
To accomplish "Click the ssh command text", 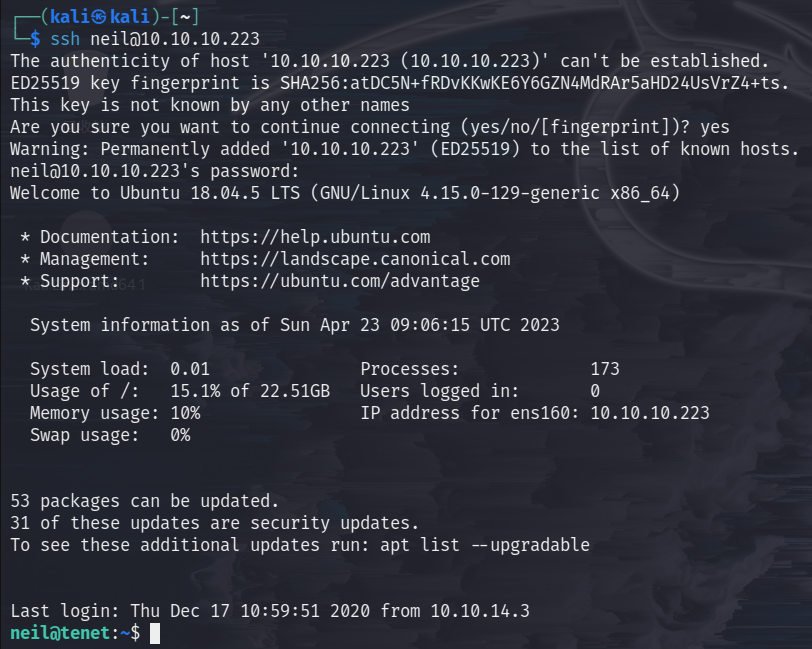I will coord(65,39).
